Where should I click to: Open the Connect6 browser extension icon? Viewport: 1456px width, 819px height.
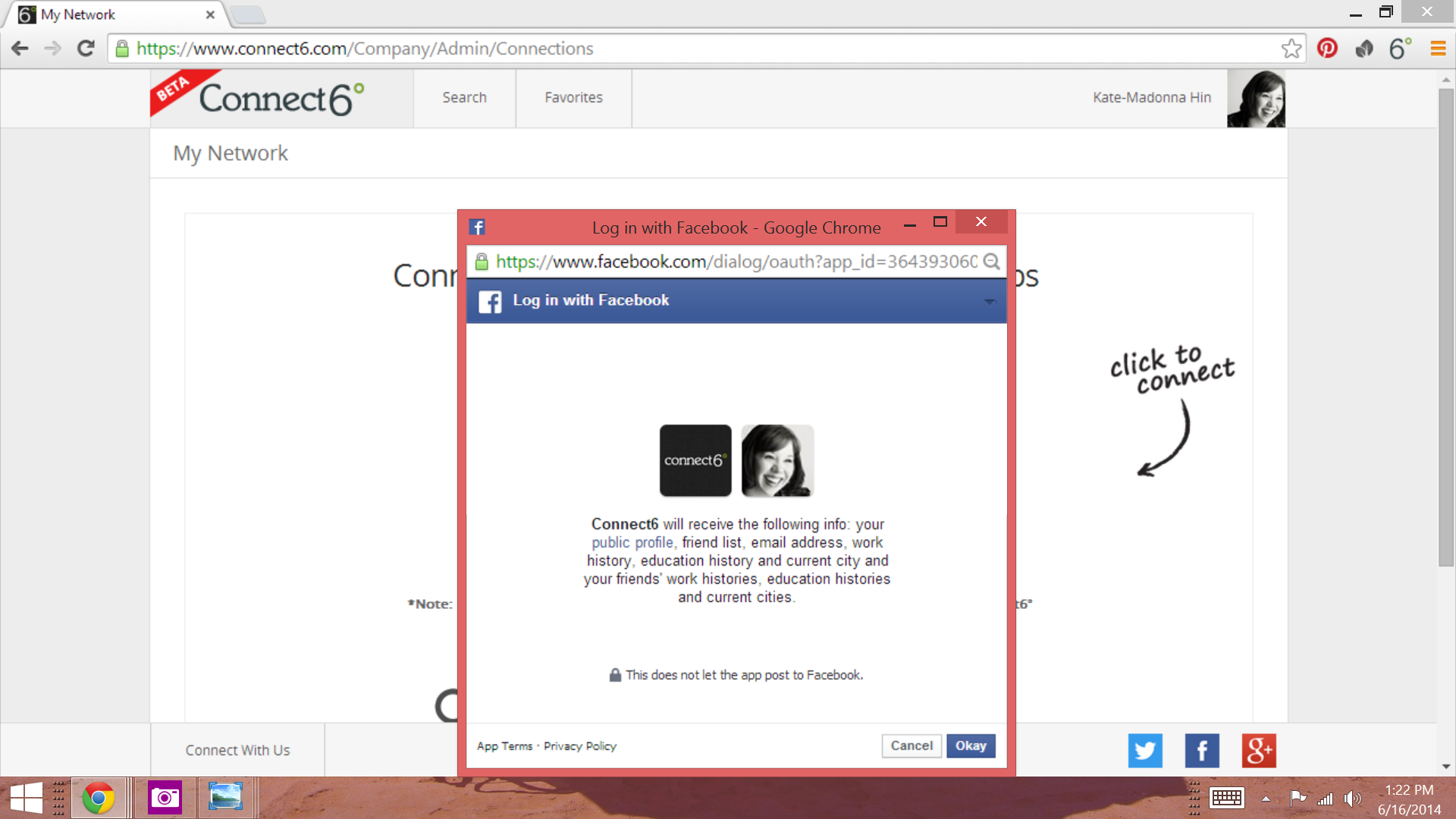coord(1400,49)
